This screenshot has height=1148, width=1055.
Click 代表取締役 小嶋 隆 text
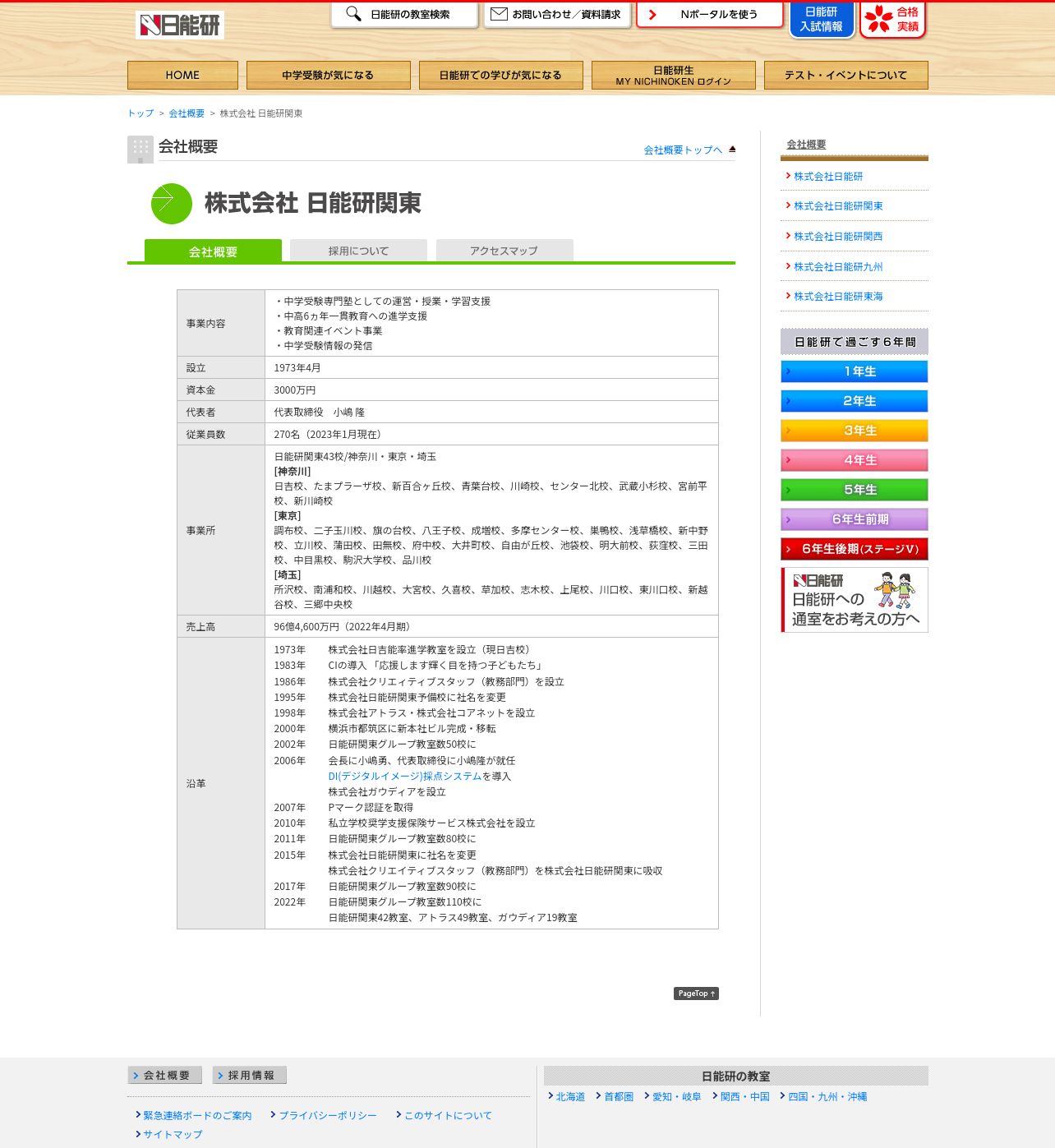(320, 412)
